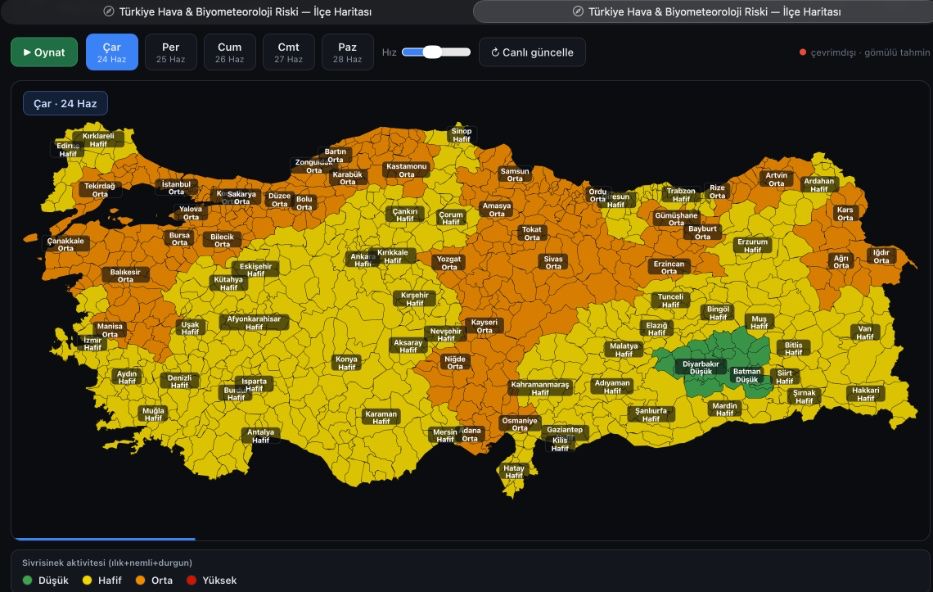Click the orange Orta legend dot
The width and height of the screenshot is (933, 592).
pyautogui.click(x=140, y=580)
